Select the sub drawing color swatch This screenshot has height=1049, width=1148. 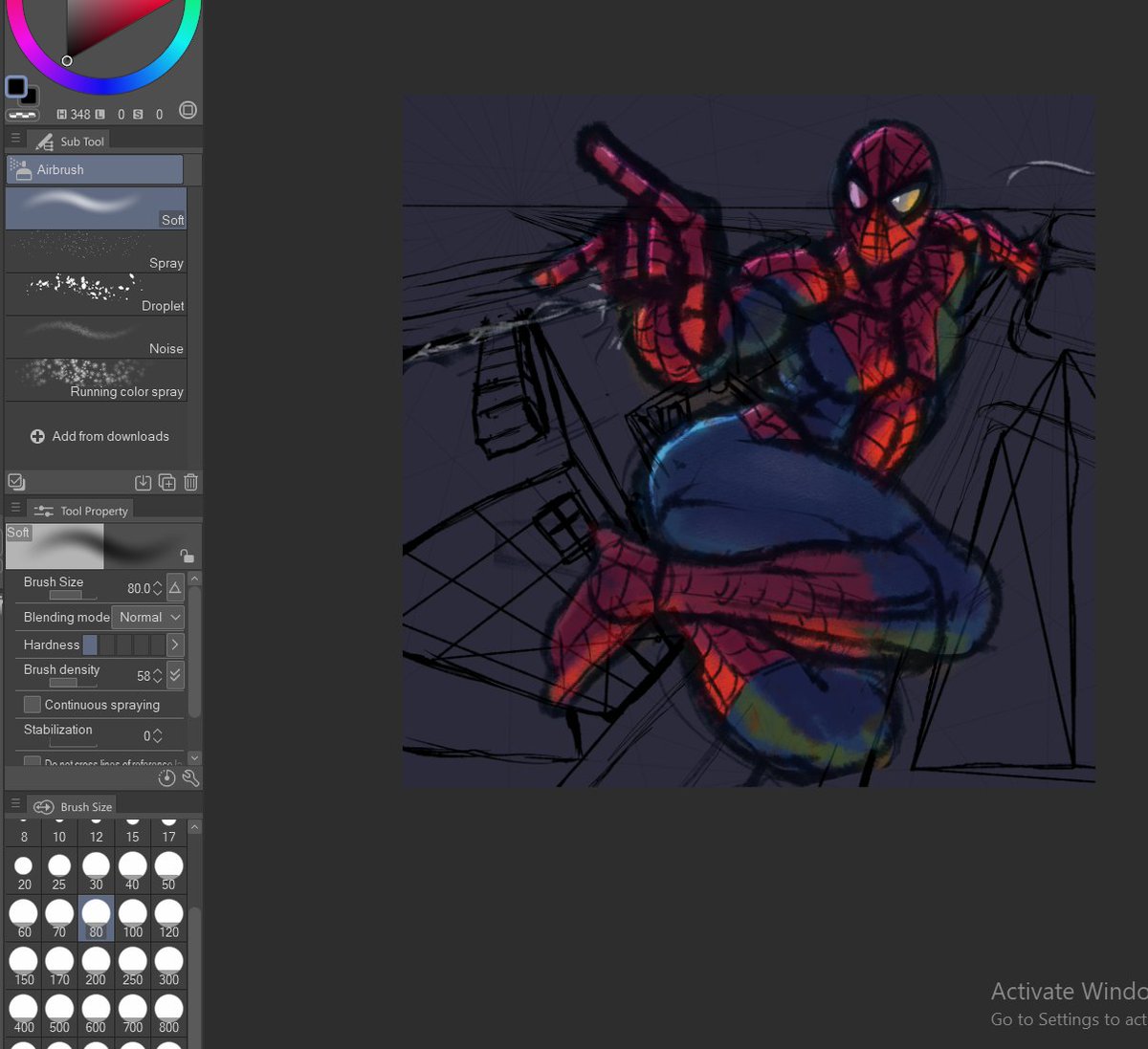tap(29, 97)
